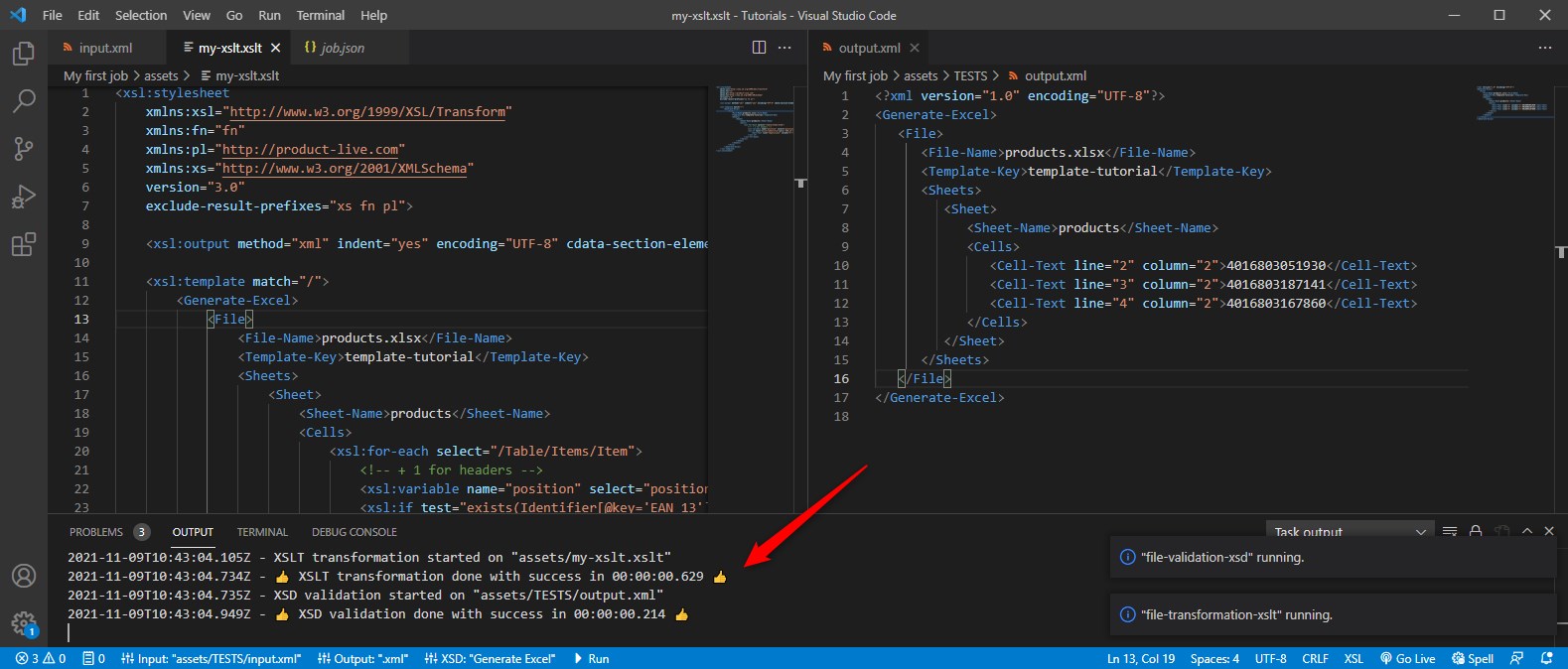Split the left editor with split icon

pos(759,48)
